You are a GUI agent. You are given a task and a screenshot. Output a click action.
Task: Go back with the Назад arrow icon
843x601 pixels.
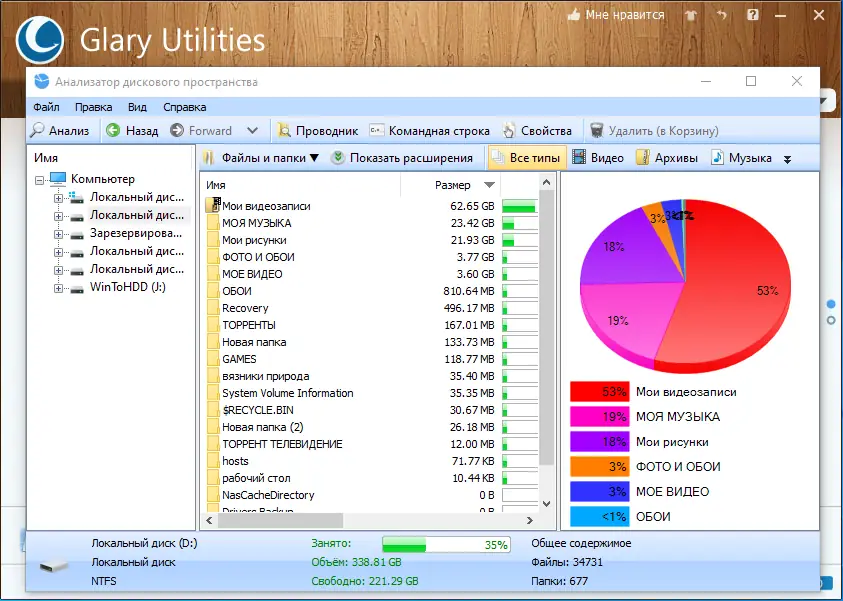click(x=113, y=130)
